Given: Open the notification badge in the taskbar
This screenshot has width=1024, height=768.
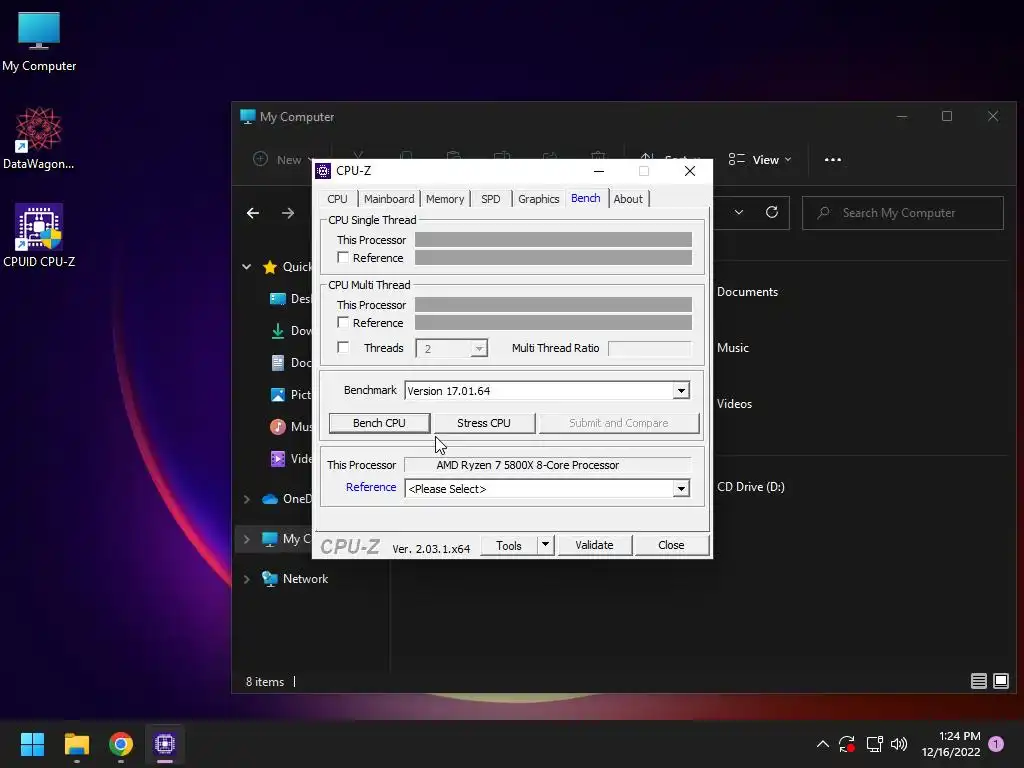Looking at the screenshot, I should pyautogui.click(x=996, y=744).
